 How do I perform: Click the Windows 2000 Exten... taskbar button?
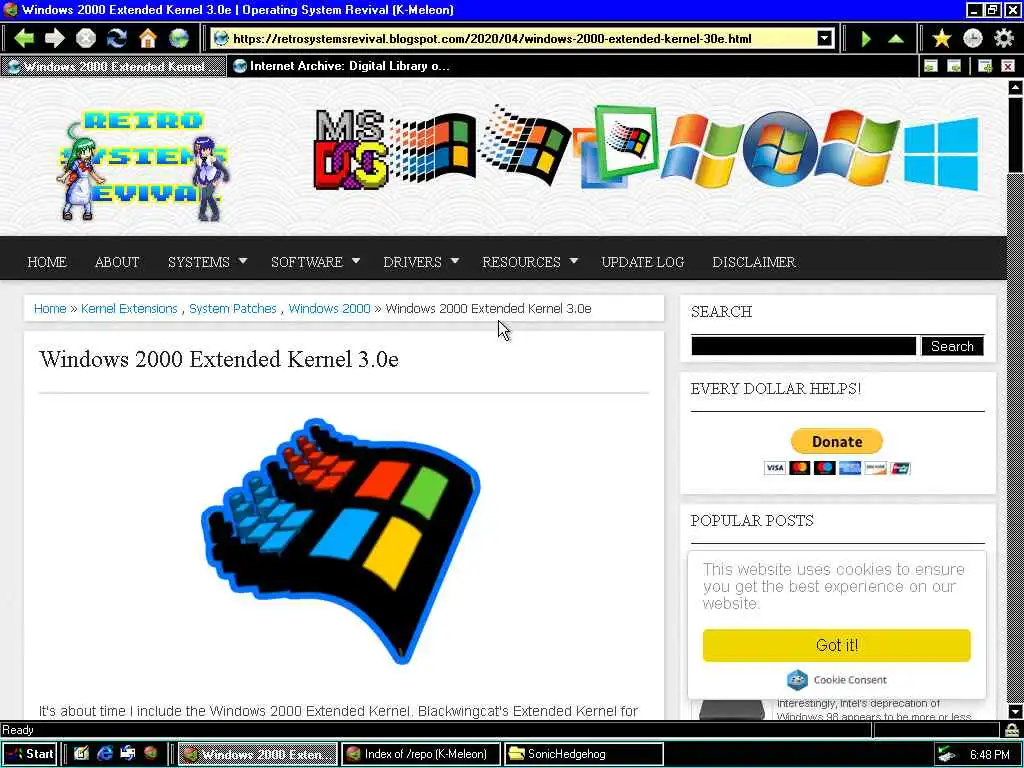point(258,754)
